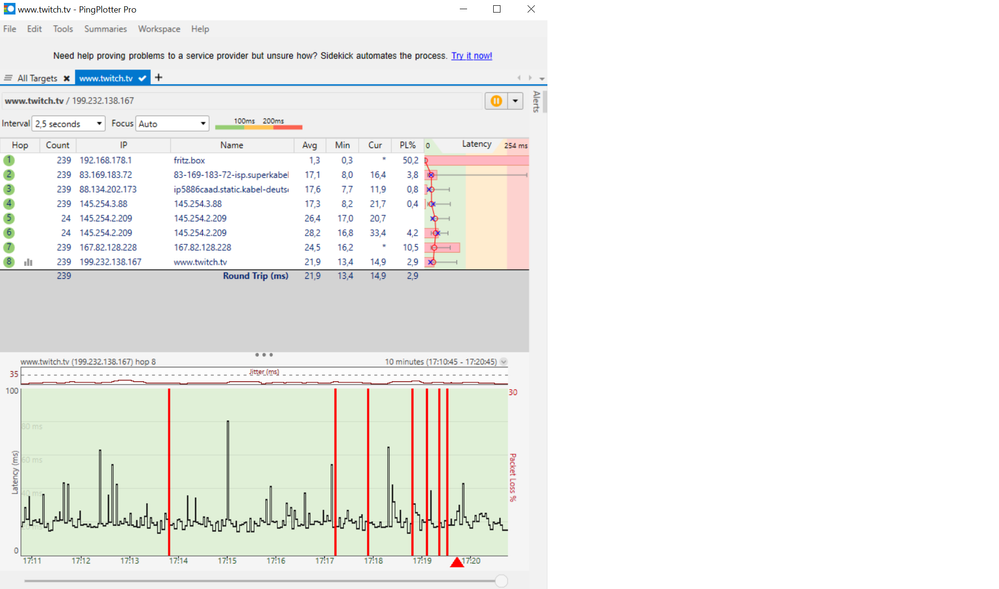Click the hop 7 packet loss value 10,5

(410, 247)
